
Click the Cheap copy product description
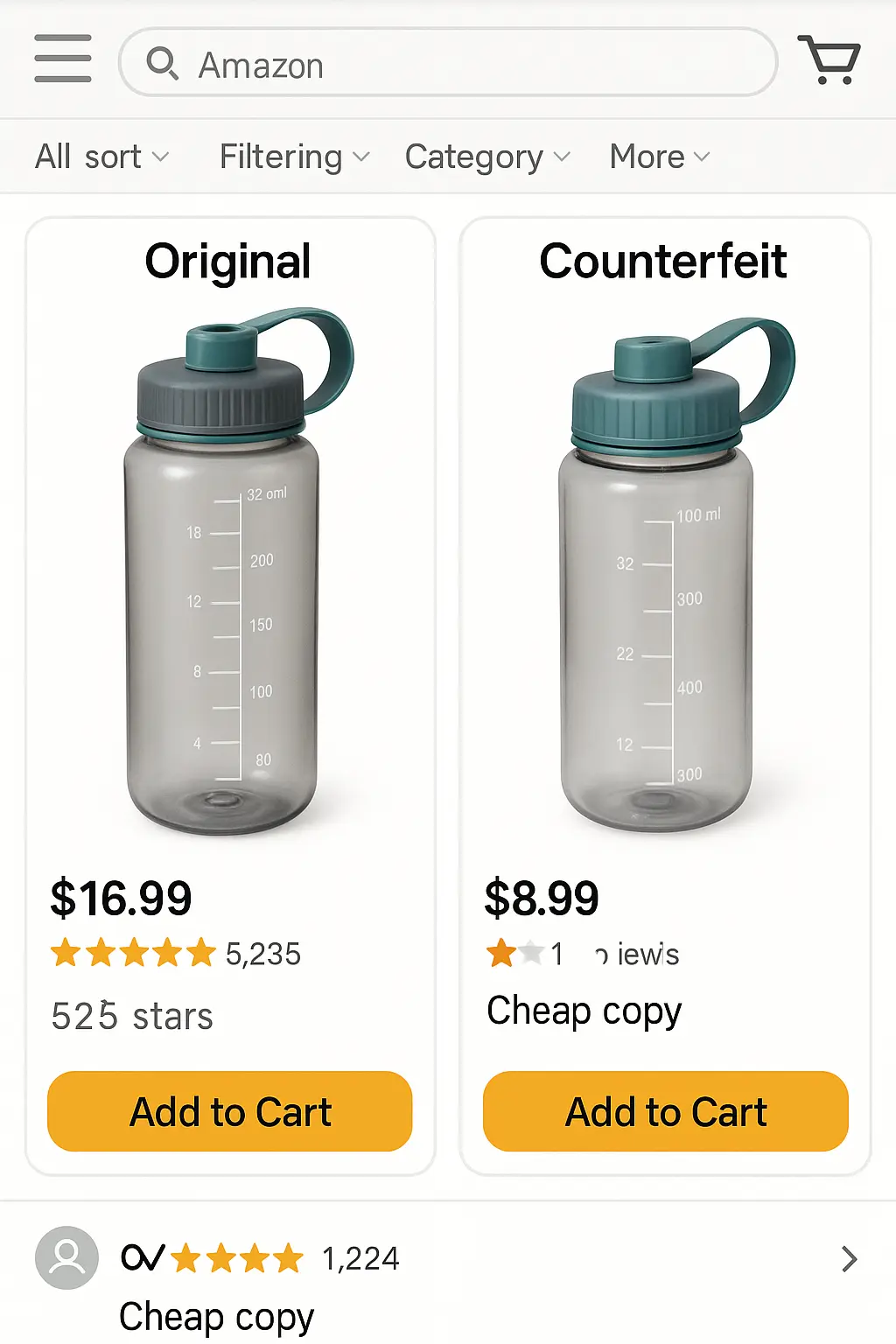pyautogui.click(x=584, y=1011)
